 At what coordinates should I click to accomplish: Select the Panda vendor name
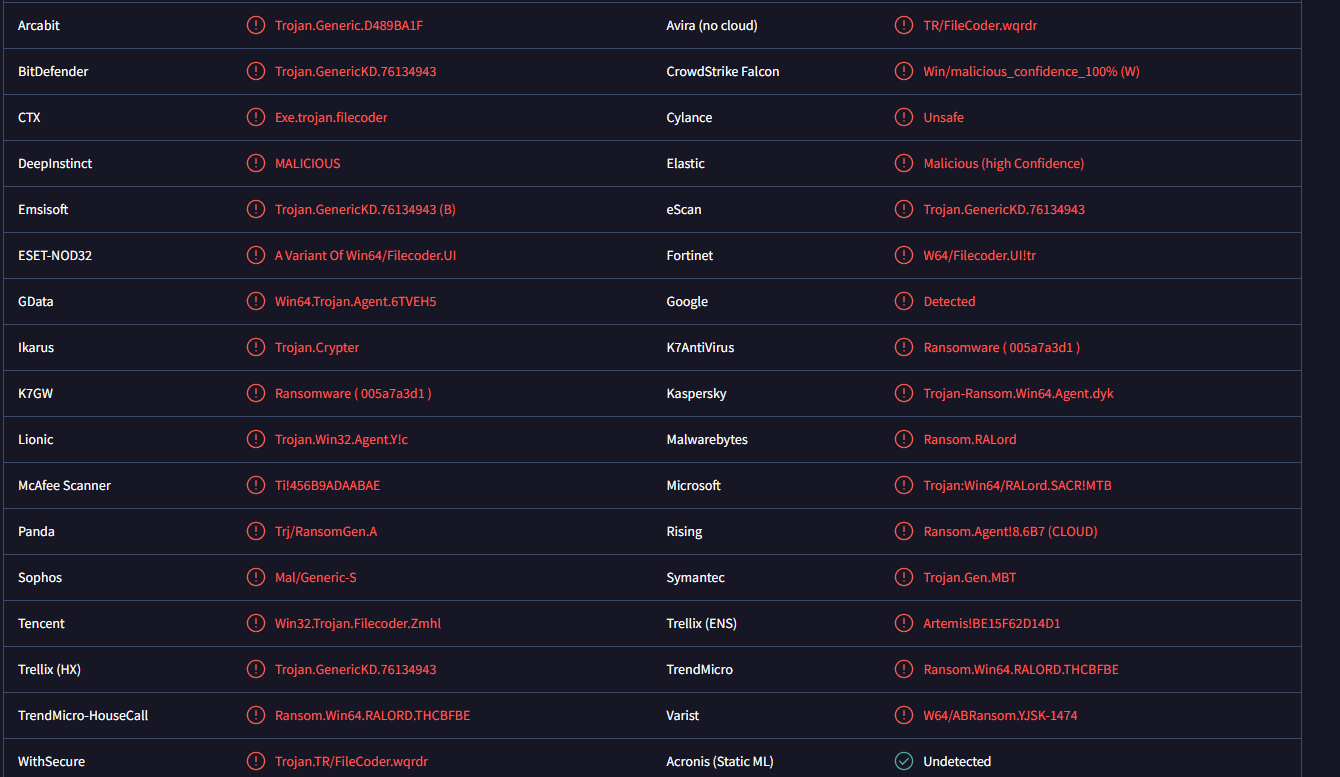[36, 531]
